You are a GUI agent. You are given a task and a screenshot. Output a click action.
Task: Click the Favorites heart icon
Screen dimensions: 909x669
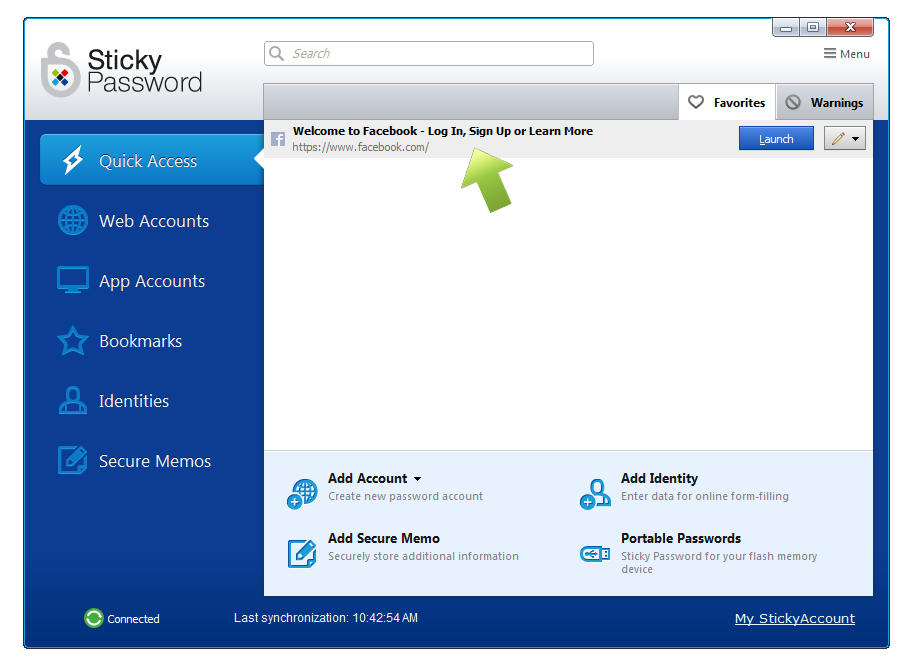[696, 102]
